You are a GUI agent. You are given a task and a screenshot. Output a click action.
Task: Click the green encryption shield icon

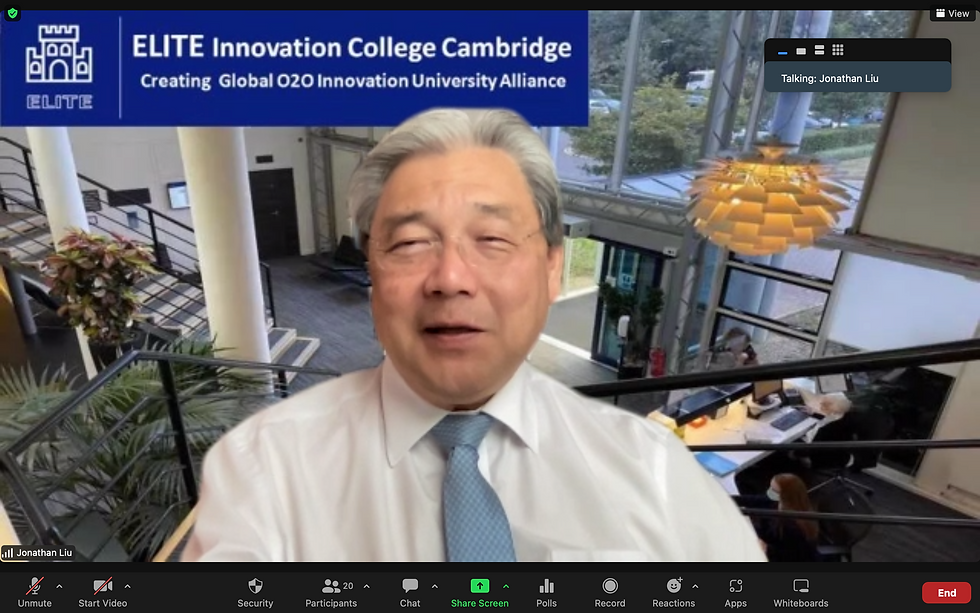12,12
